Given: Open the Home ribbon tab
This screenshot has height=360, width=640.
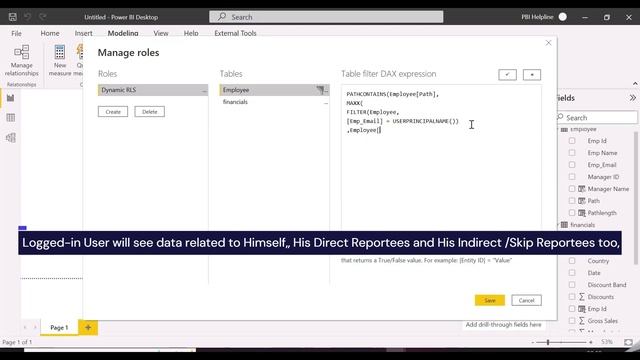Looking at the screenshot, I should 50,33.
